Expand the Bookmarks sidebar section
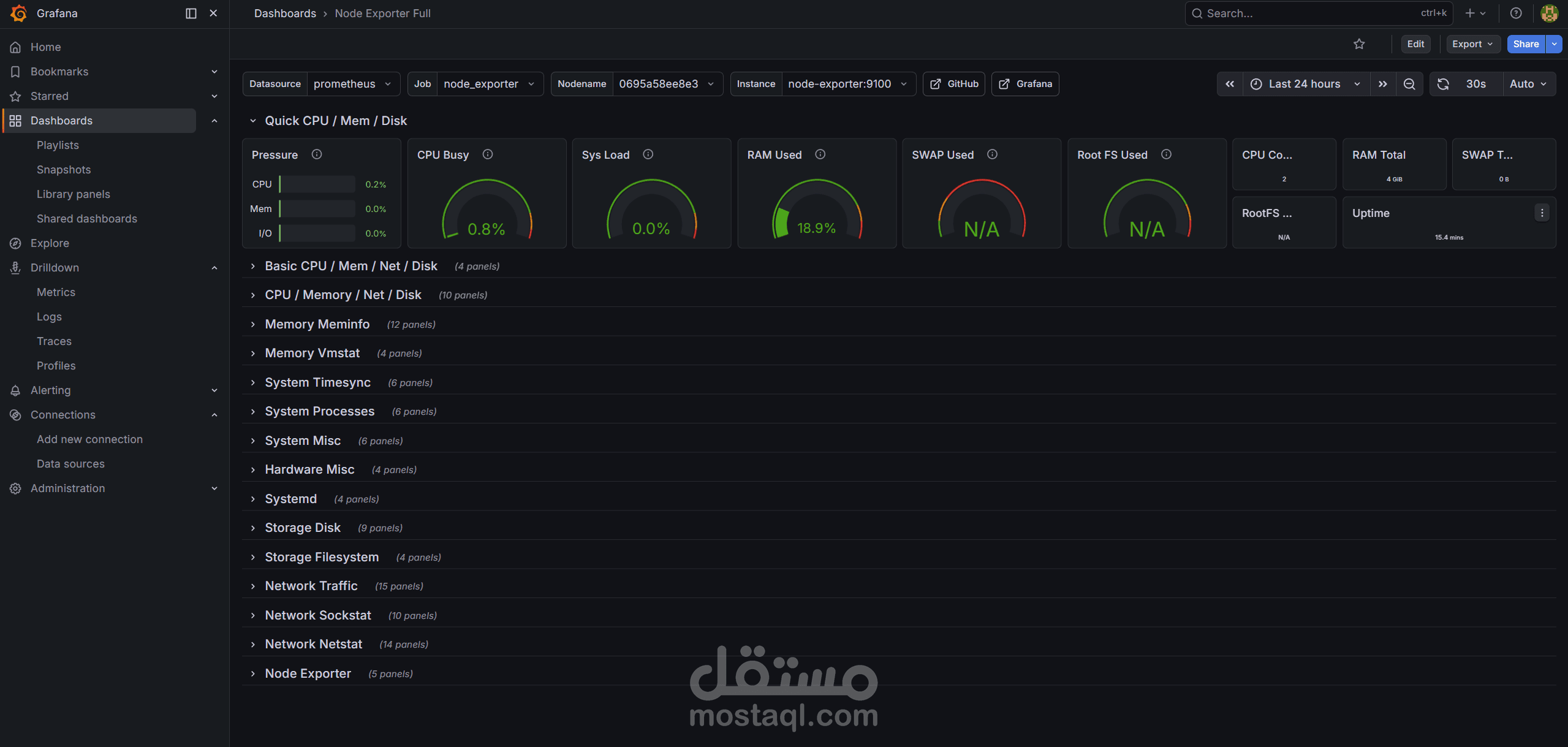Screen dimensions: 1568x747 click(214, 72)
